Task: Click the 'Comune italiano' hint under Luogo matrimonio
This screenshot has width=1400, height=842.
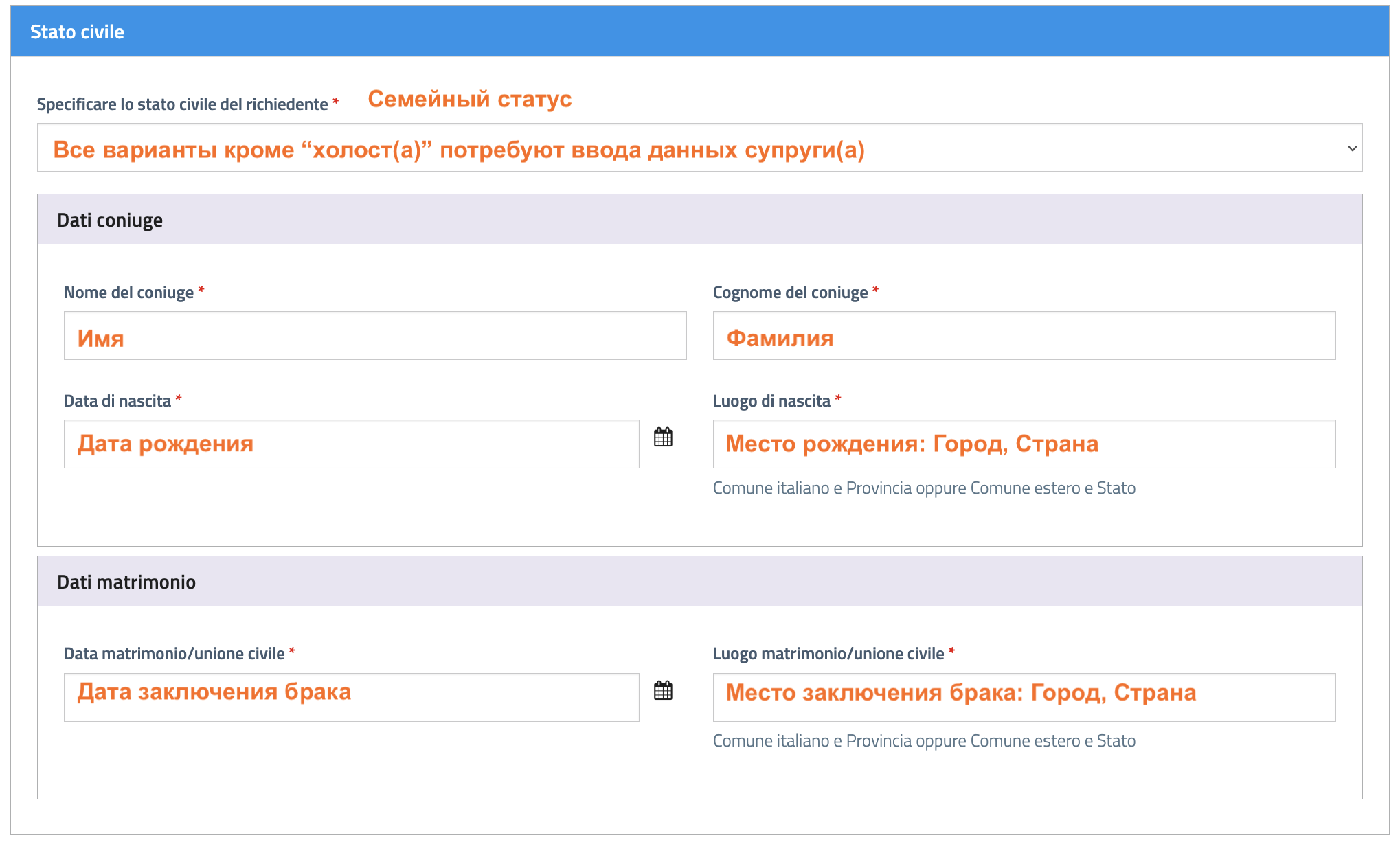Action: click(924, 741)
